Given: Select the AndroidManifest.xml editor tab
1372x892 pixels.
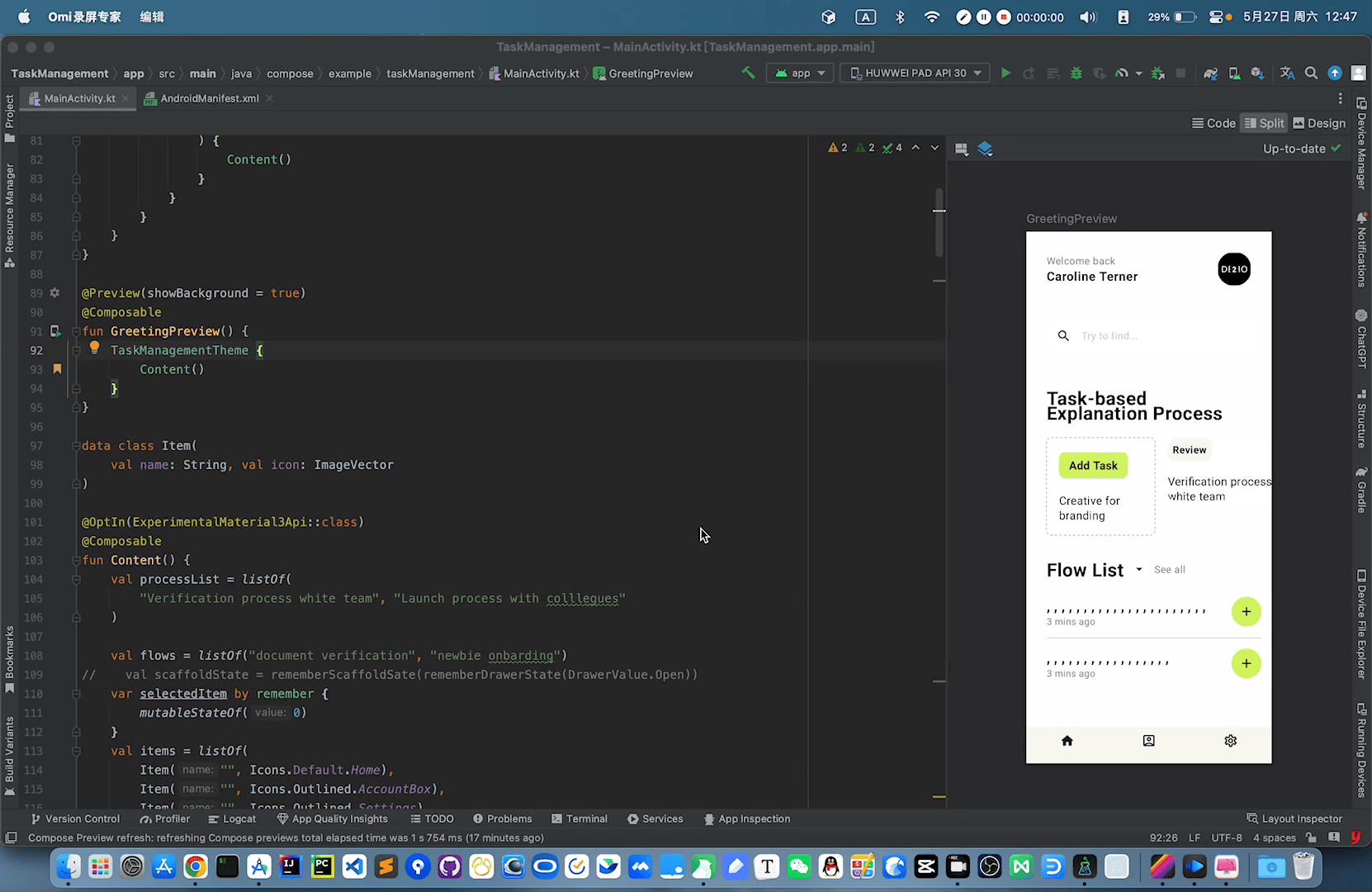Looking at the screenshot, I should (208, 98).
